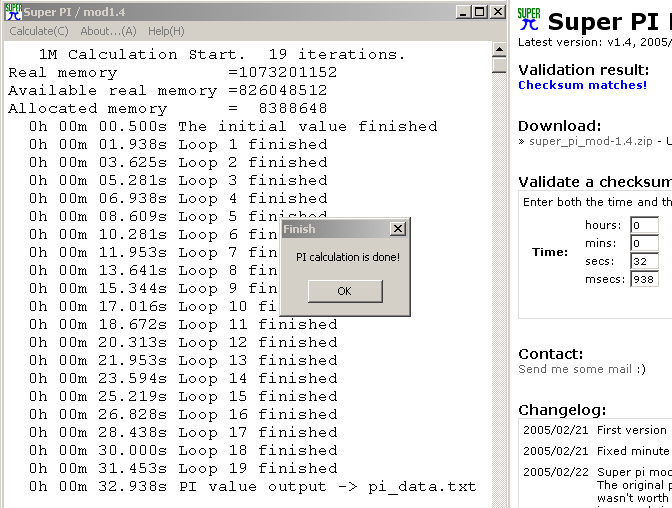Click OK in the Finish dialog

pos(345,291)
